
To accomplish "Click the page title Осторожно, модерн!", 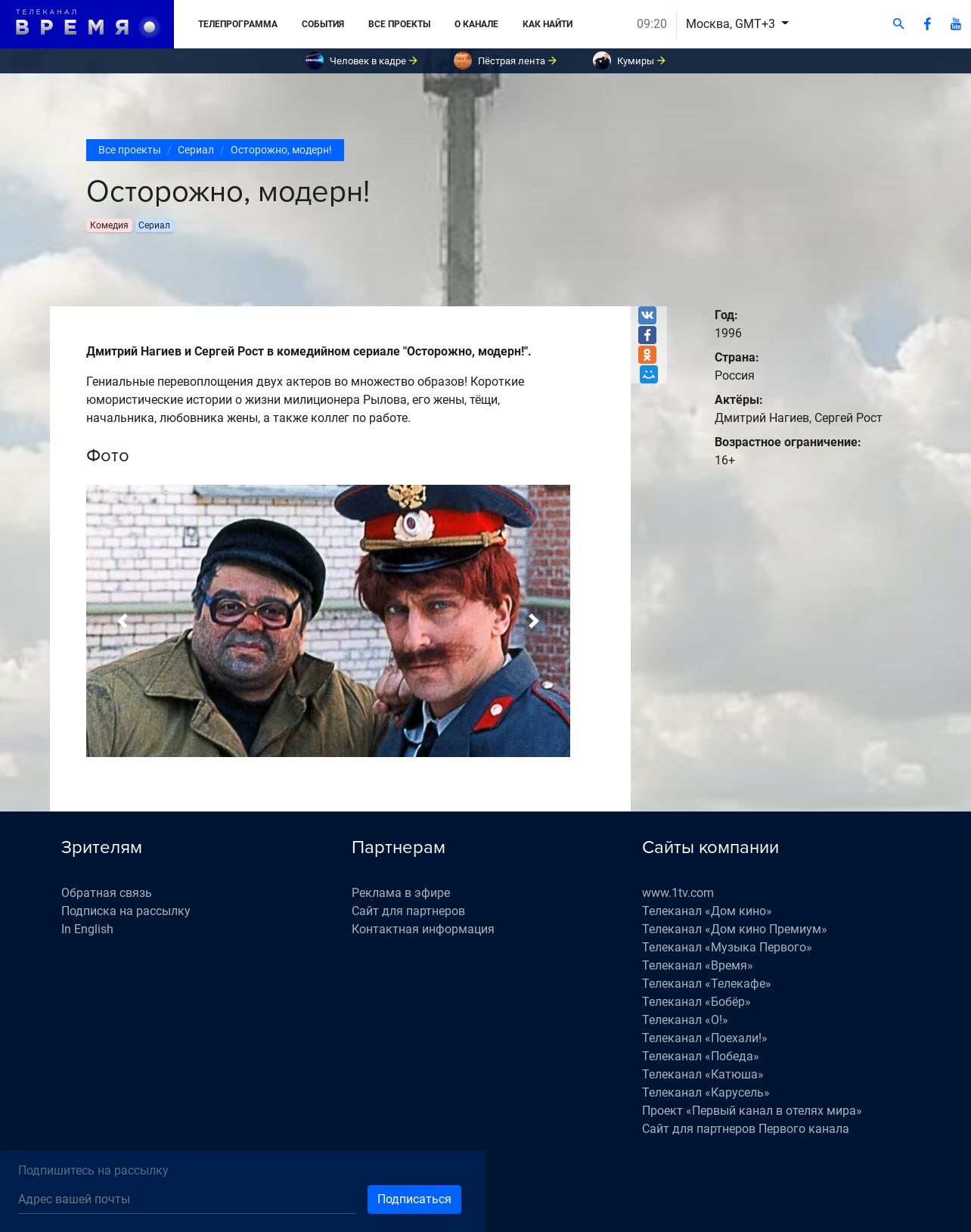I will (x=228, y=192).
